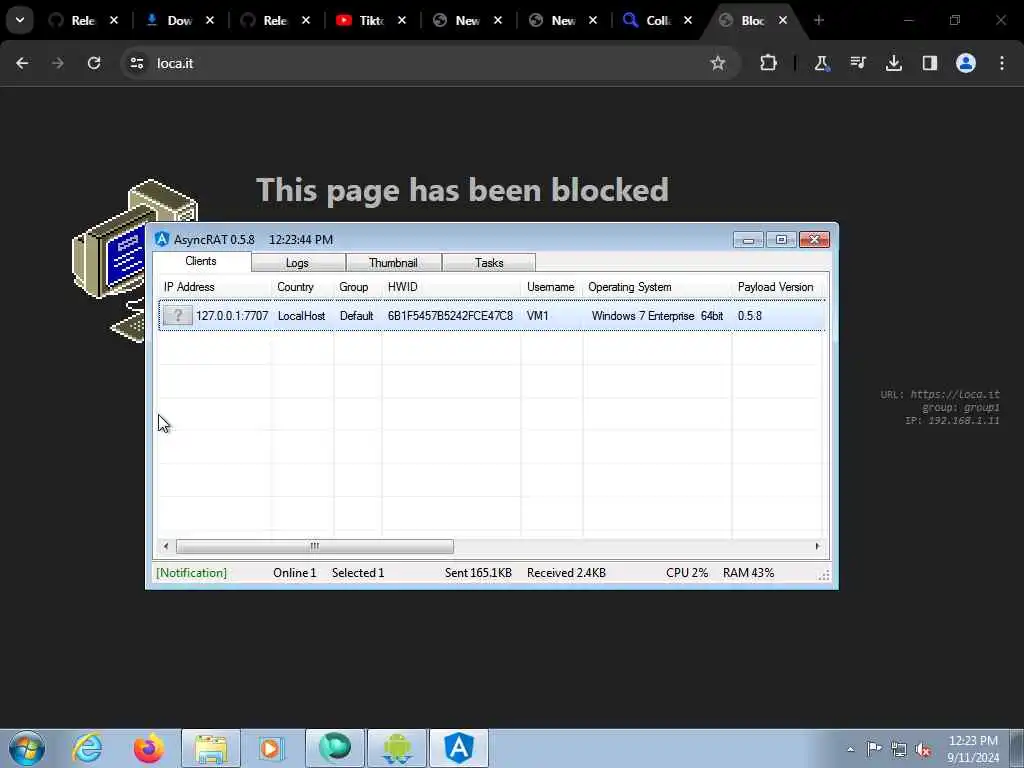Image resolution: width=1024 pixels, height=768 pixels.
Task: Open the Windows Start menu
Action: (x=27, y=748)
